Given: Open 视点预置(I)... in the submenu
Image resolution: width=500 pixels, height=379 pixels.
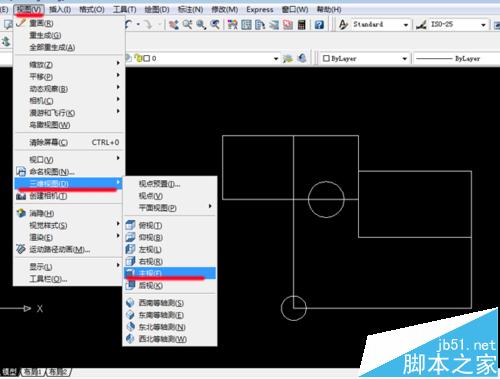Looking at the screenshot, I should tap(170, 184).
